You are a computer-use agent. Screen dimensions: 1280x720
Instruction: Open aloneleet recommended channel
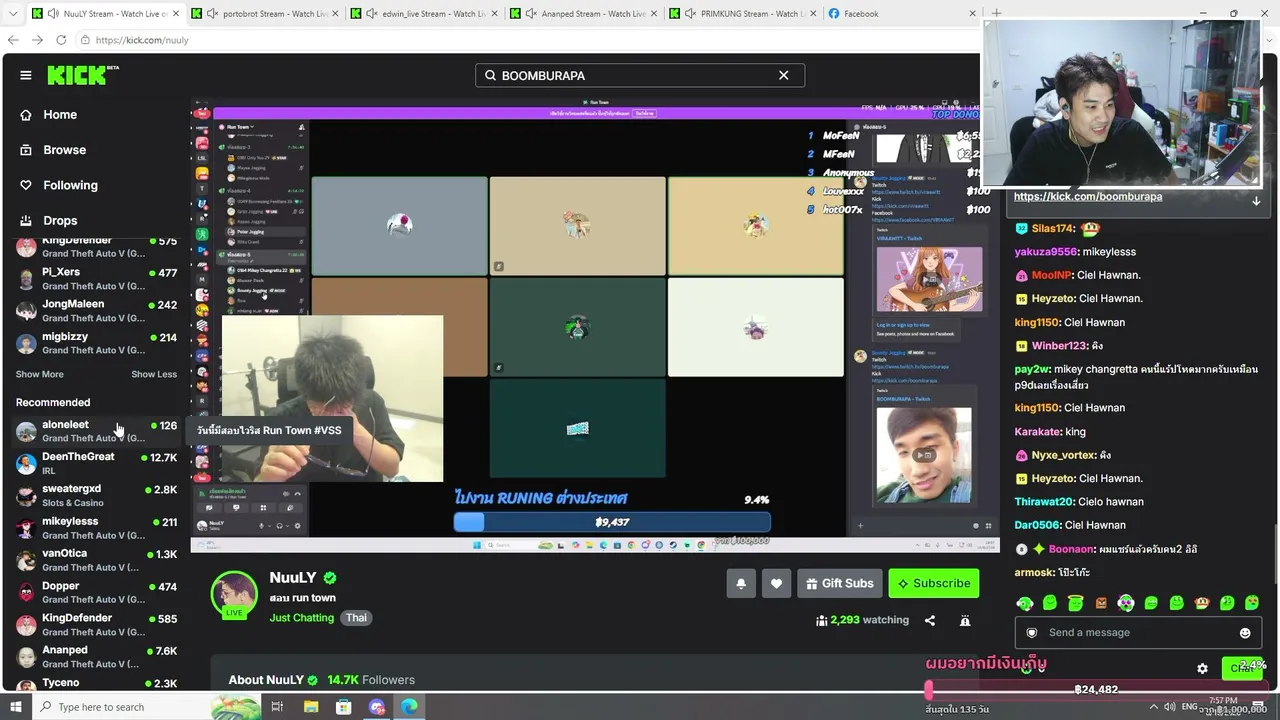(96, 431)
